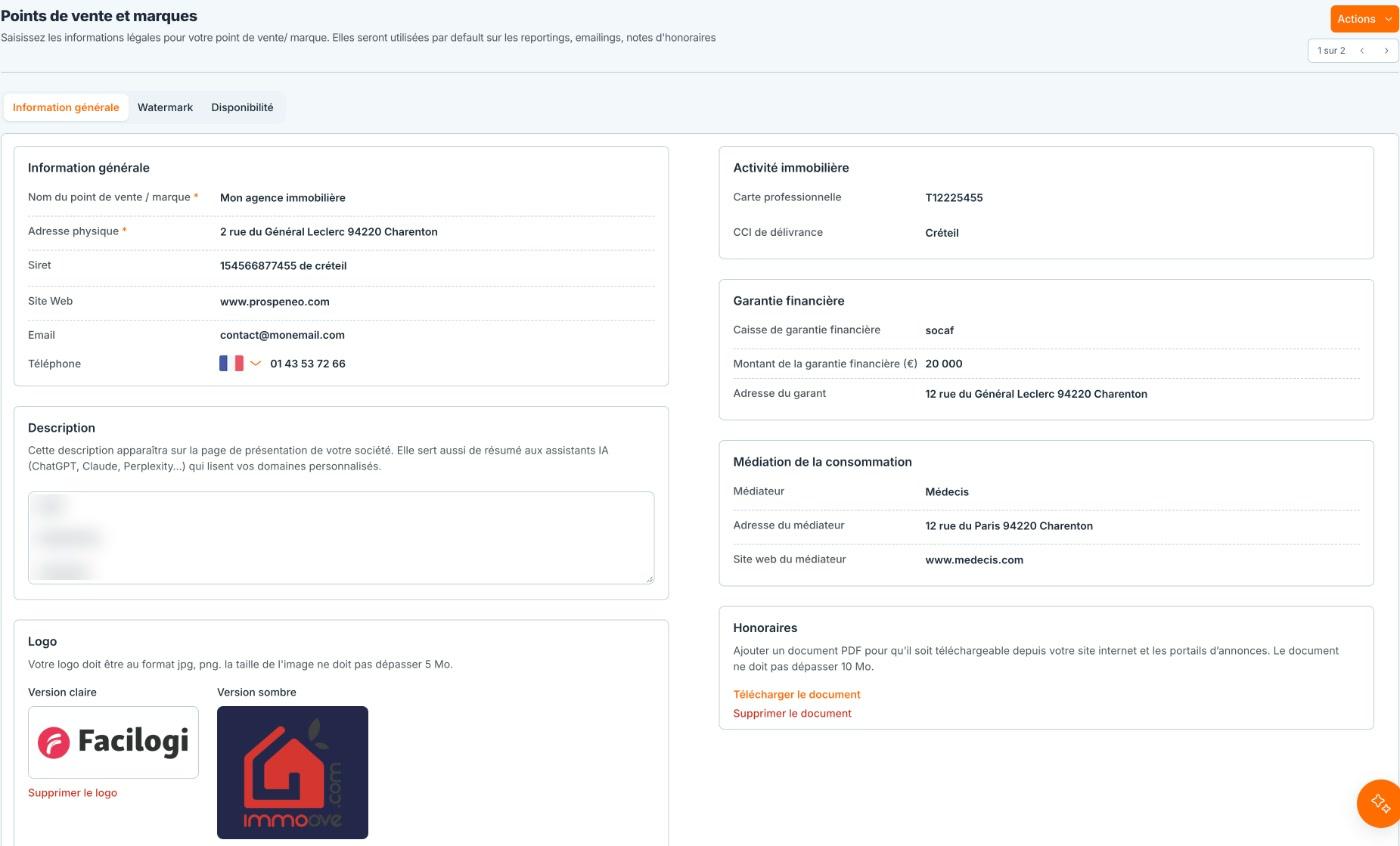Click the Points de vente et marques title
The image size is (1400, 846).
tap(99, 16)
